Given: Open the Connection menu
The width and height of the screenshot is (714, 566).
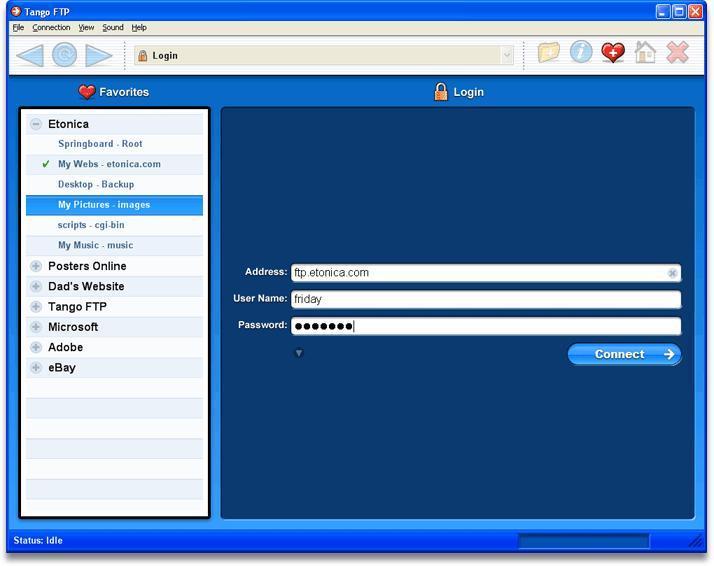Looking at the screenshot, I should (51, 27).
